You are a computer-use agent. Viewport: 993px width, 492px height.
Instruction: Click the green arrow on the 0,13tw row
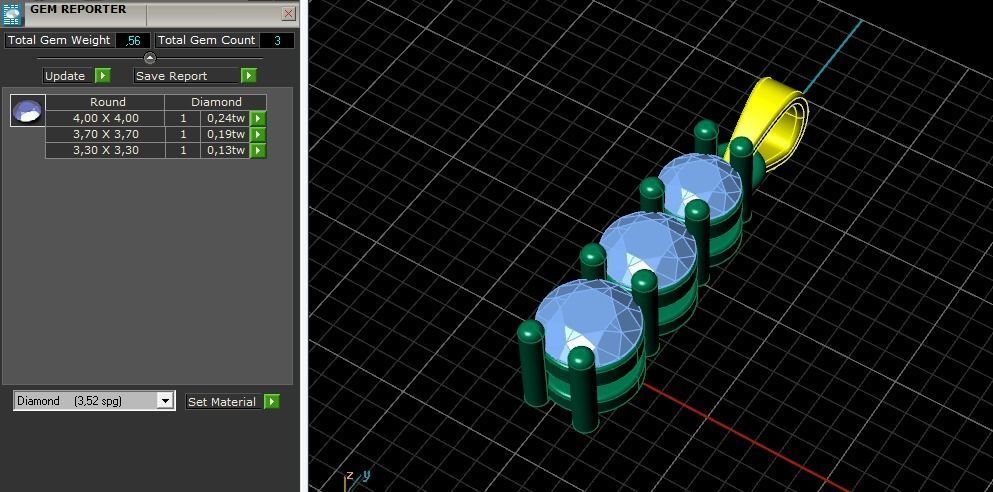[x=258, y=151]
